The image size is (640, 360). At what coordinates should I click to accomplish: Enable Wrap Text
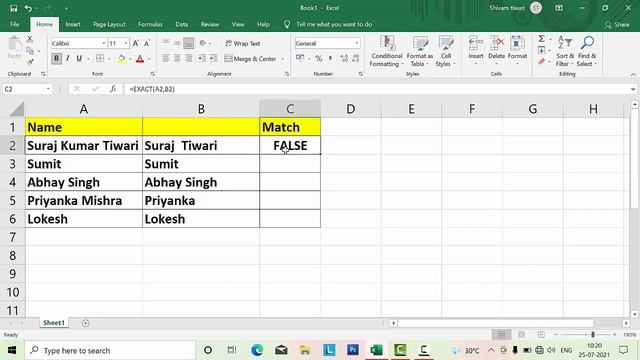(x=243, y=43)
